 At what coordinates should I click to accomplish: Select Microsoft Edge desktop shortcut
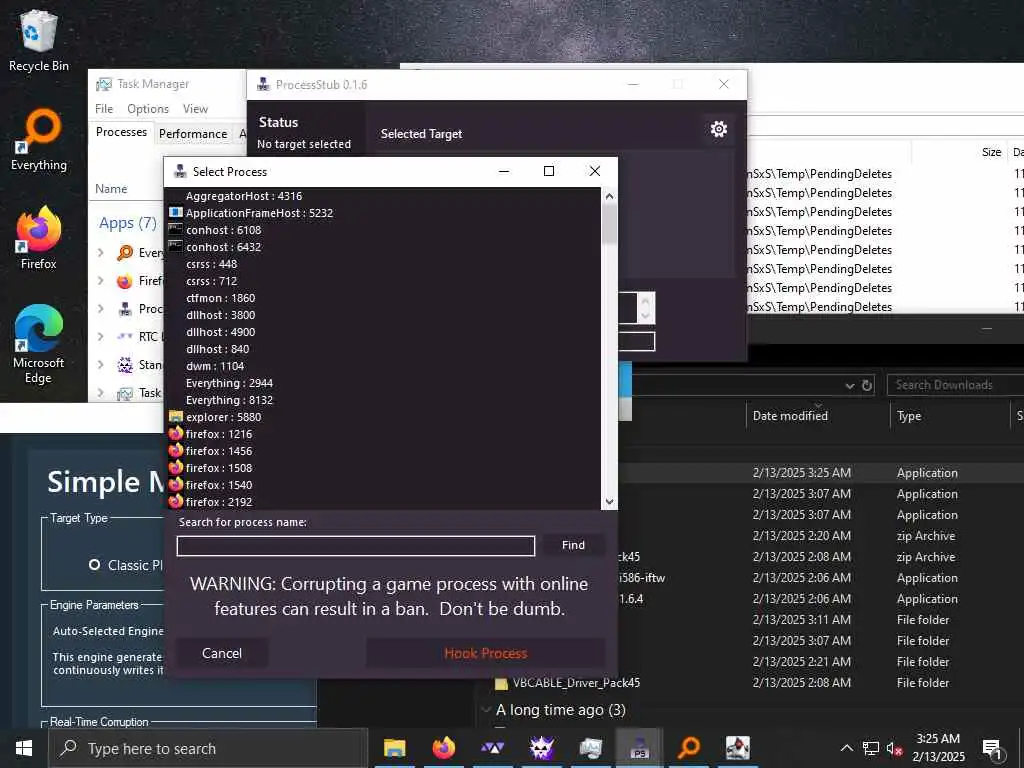point(39,344)
